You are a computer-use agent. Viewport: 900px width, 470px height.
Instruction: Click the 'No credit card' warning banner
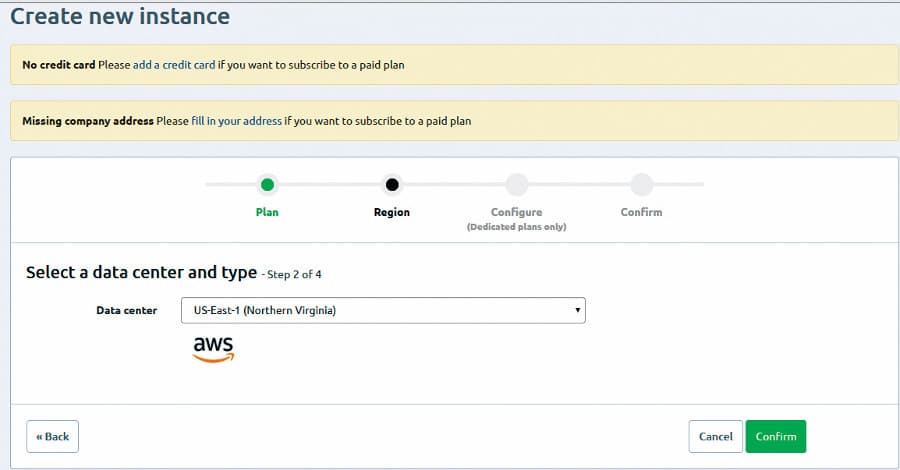click(600, 65)
